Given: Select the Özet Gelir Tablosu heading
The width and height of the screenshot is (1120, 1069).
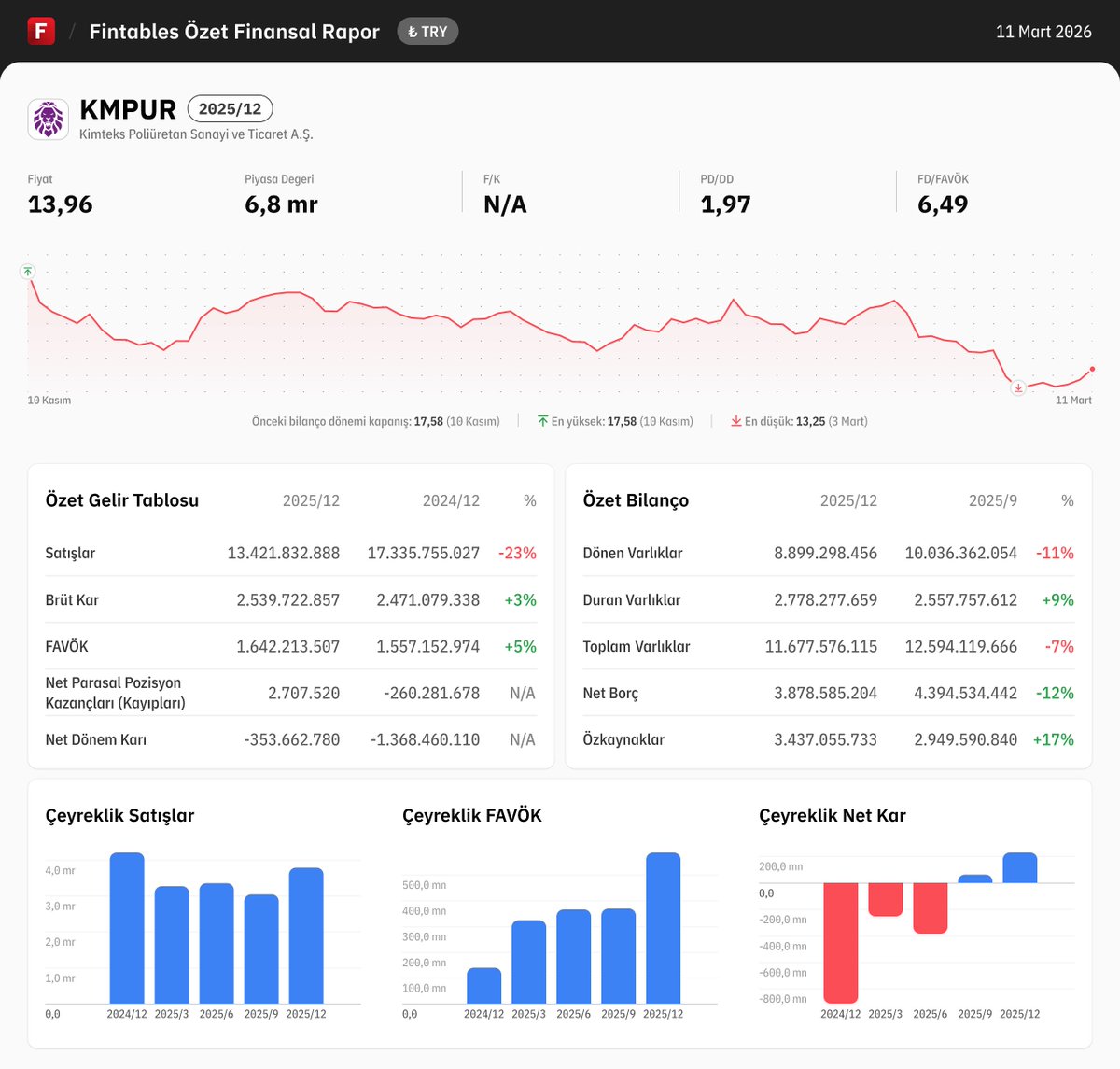Looking at the screenshot, I should [121, 500].
